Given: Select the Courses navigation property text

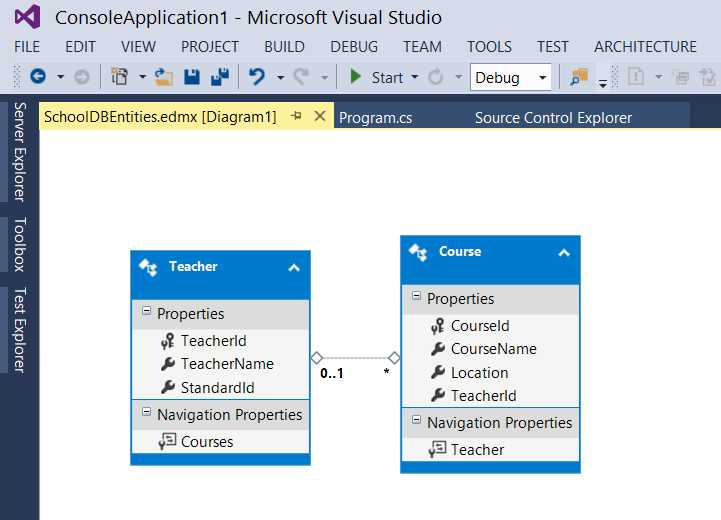Looking at the screenshot, I should click(207, 442).
